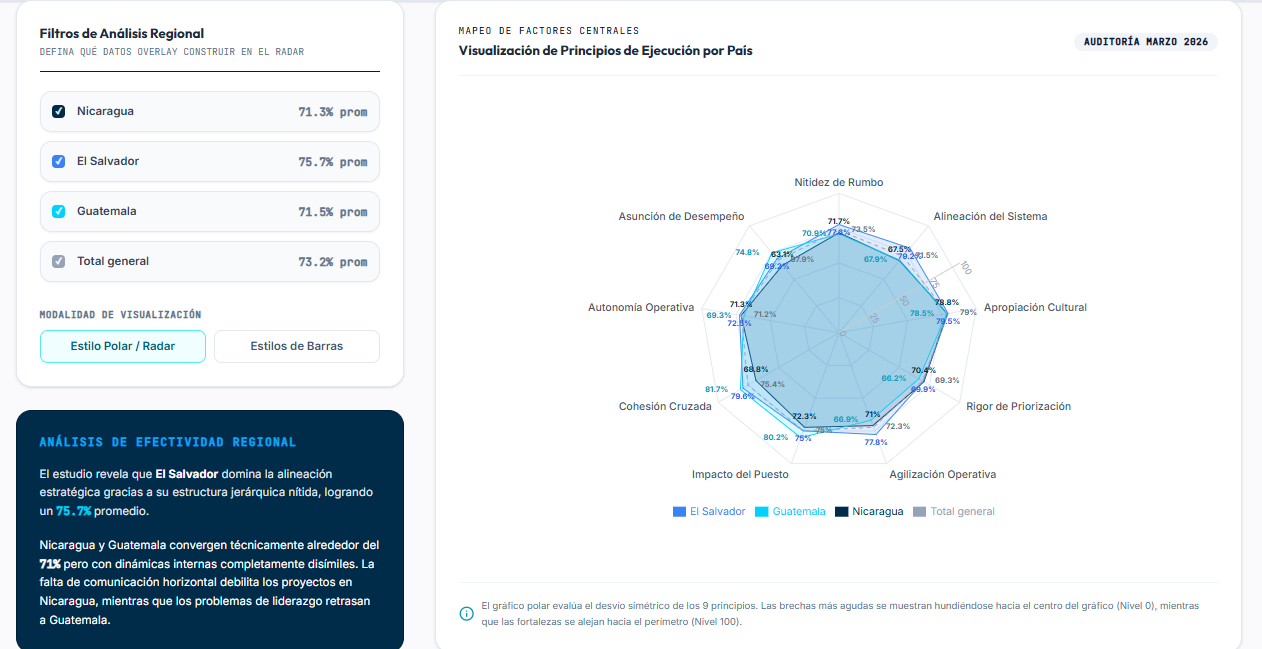This screenshot has width=1262, height=649.
Task: Uncheck the Nicaragua checkbox
Action: pos(59,111)
